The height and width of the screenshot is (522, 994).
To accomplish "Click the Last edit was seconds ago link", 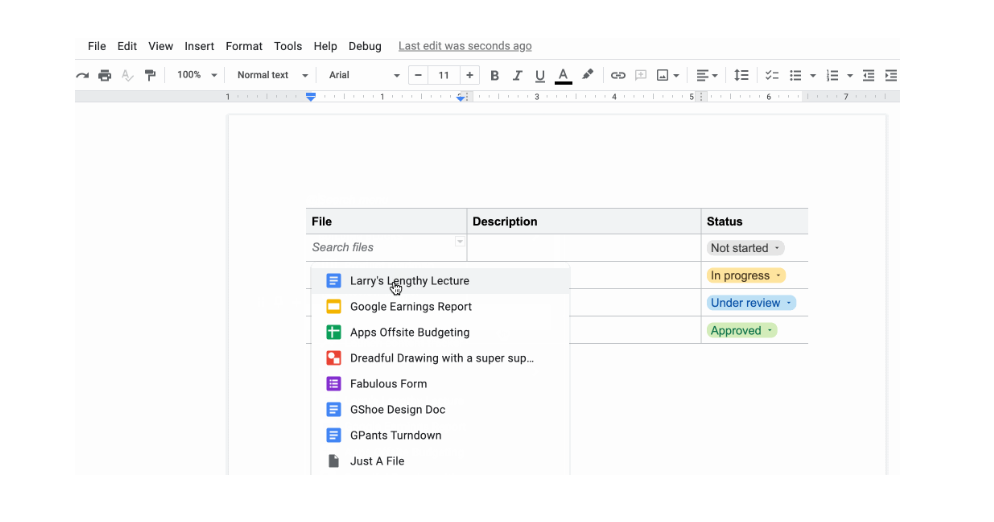I will pos(465,46).
